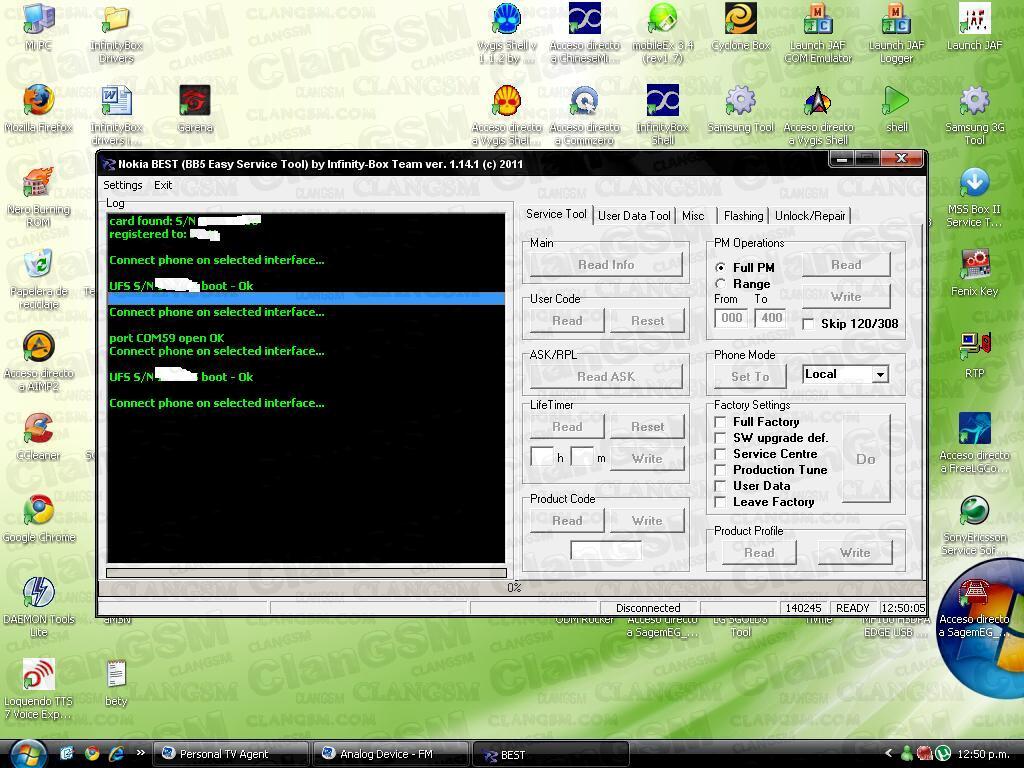
Task: Open the Samsung Tool desktop icon
Action: pos(741,108)
